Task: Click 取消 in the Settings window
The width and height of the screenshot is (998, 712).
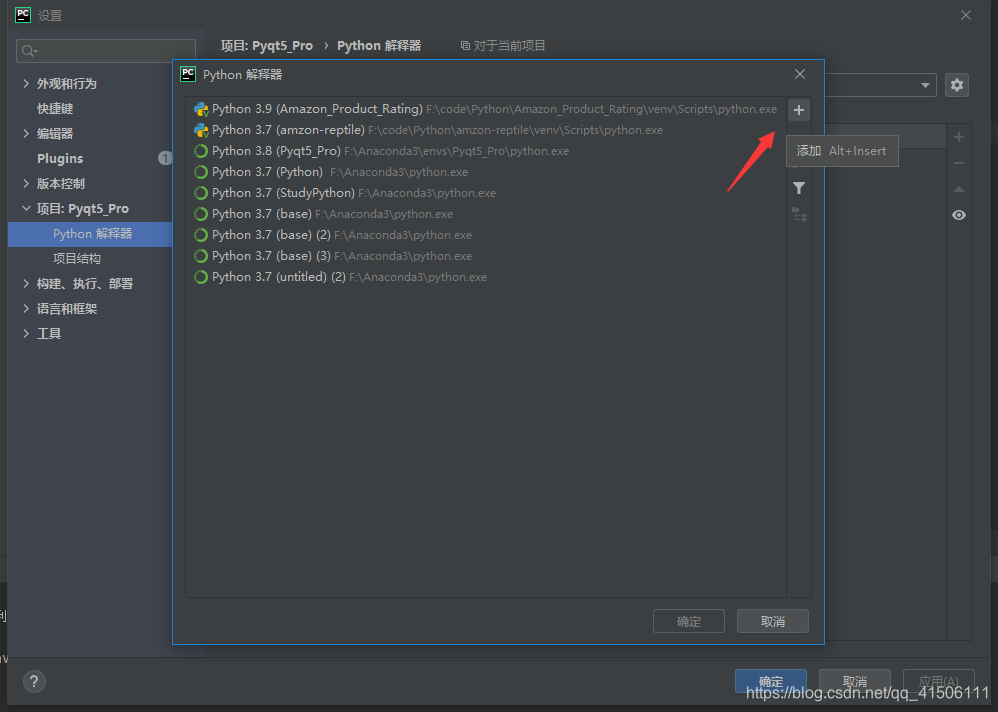Action: [x=855, y=681]
